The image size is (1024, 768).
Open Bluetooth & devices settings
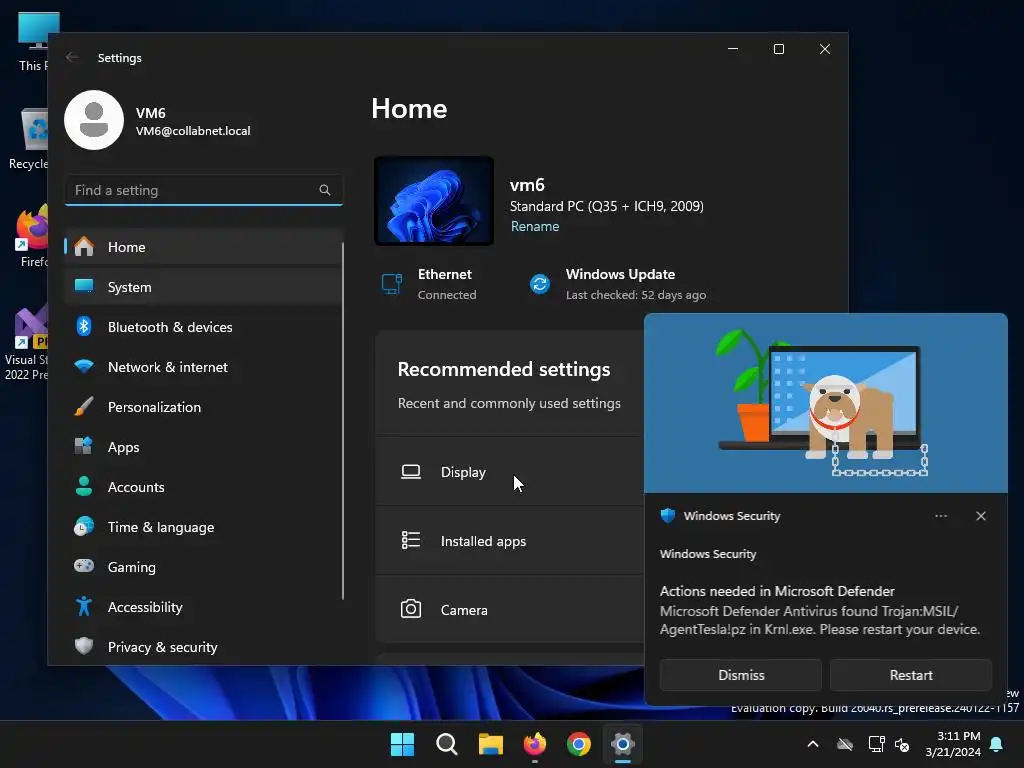203,327
